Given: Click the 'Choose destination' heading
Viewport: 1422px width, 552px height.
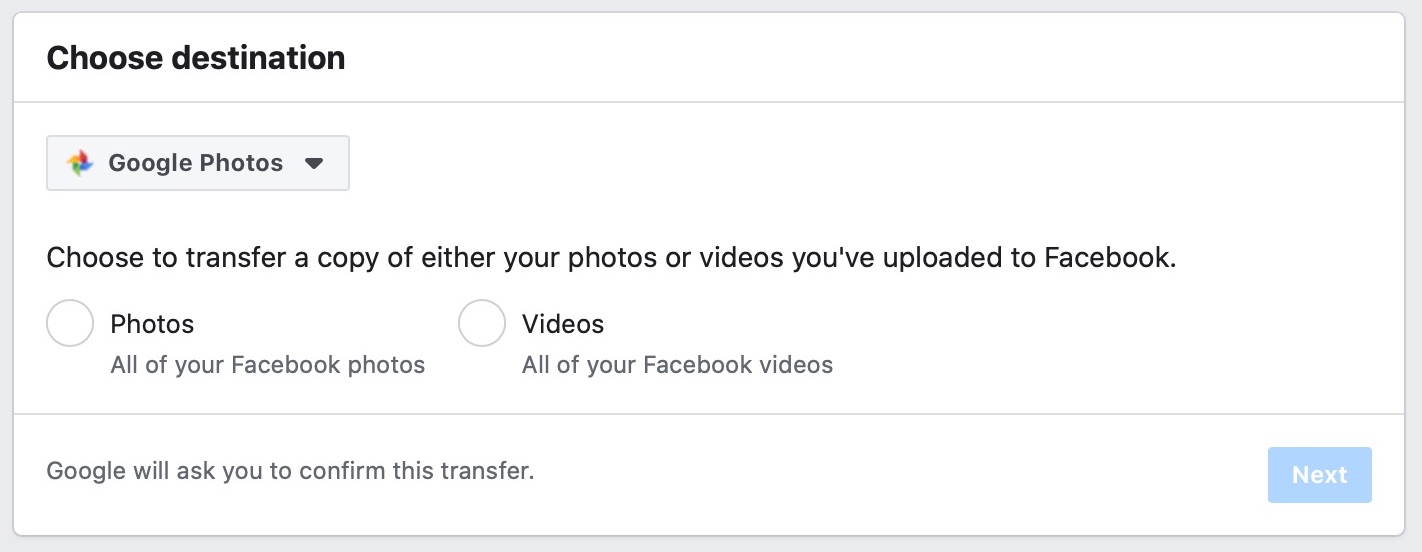Looking at the screenshot, I should 196,58.
